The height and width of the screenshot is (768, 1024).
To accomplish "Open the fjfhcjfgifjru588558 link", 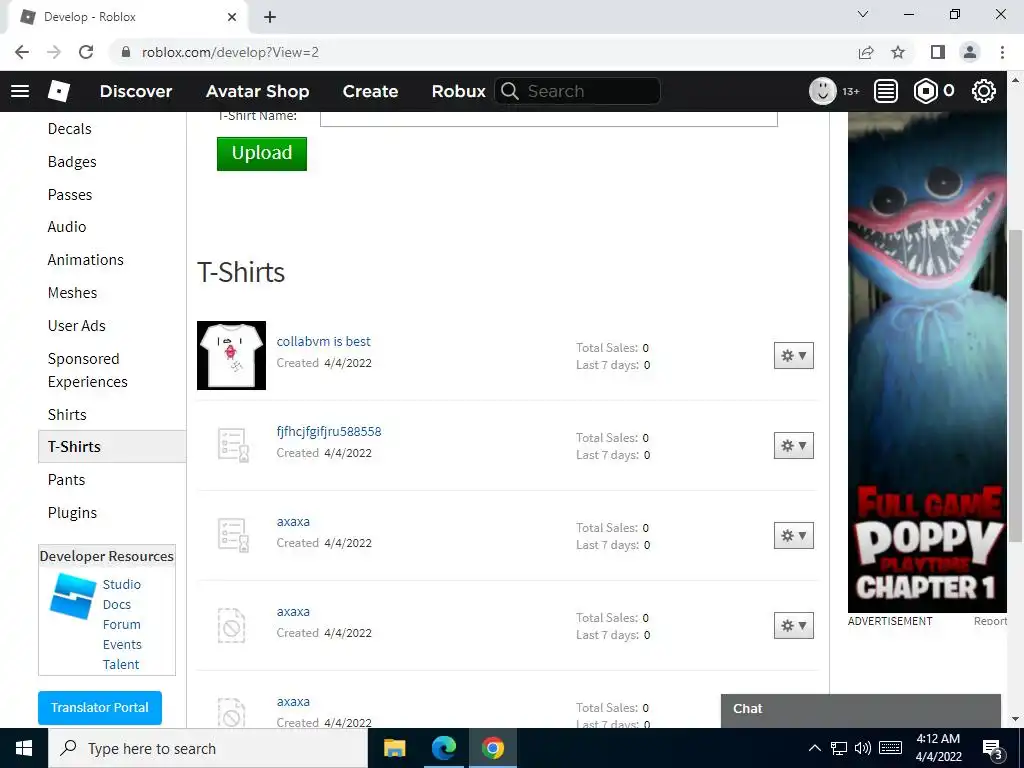I will pos(328,431).
